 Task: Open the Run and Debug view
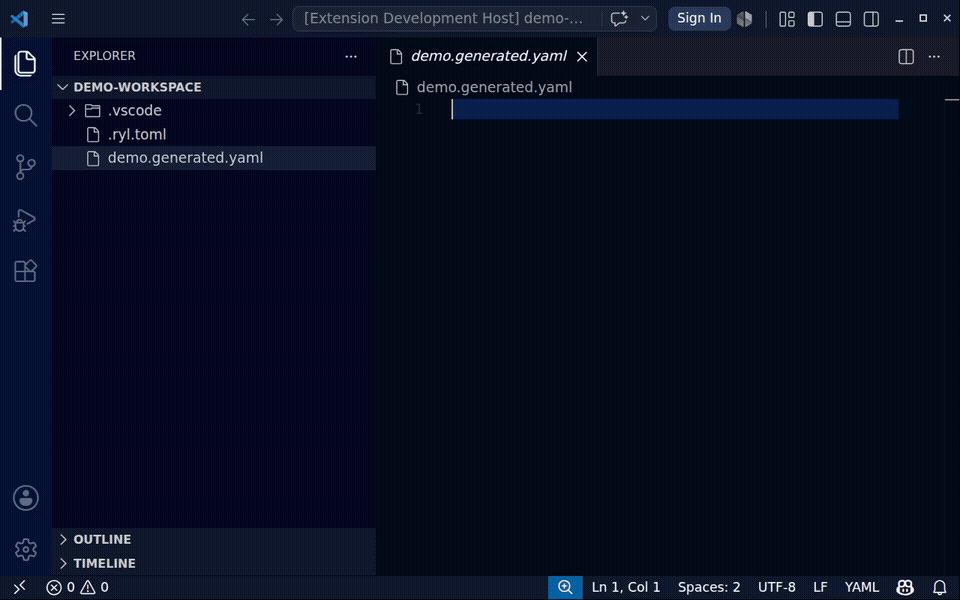tap(25, 220)
